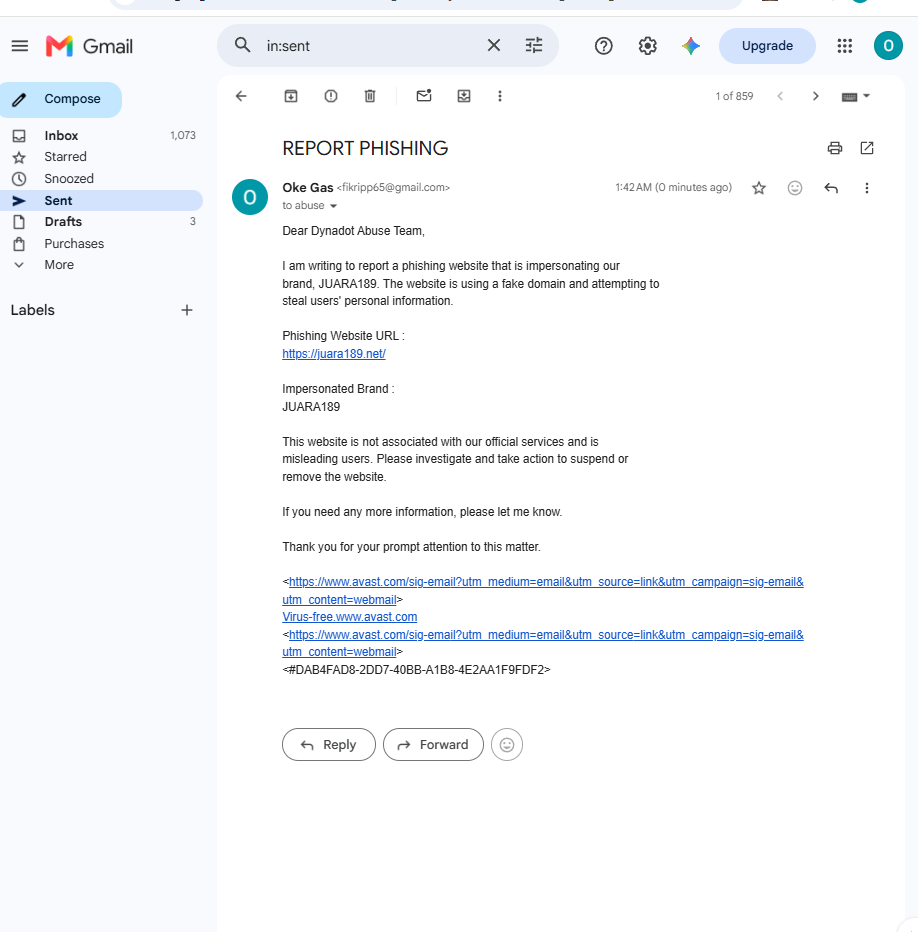Click the Labels heading

[x=33, y=310]
